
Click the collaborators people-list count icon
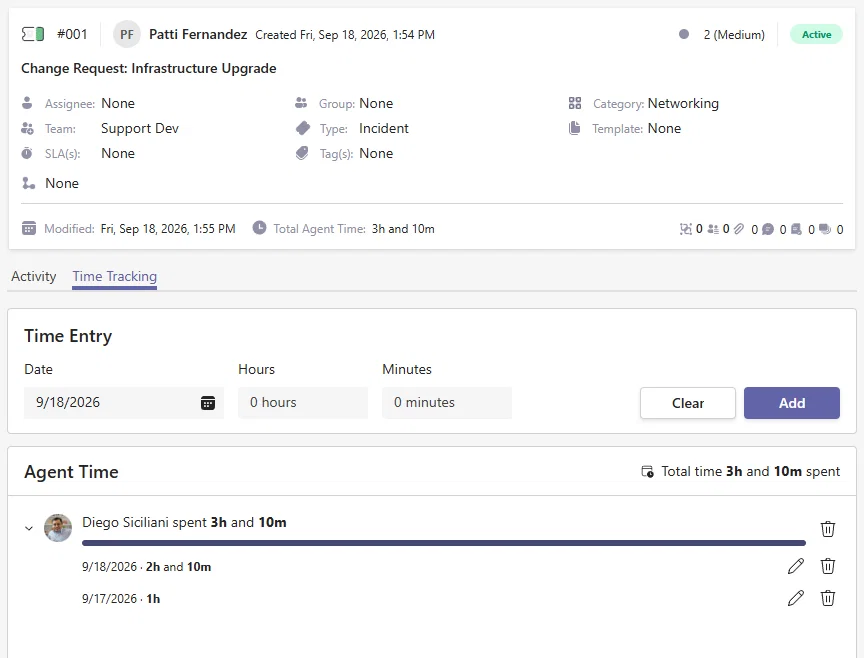point(713,229)
